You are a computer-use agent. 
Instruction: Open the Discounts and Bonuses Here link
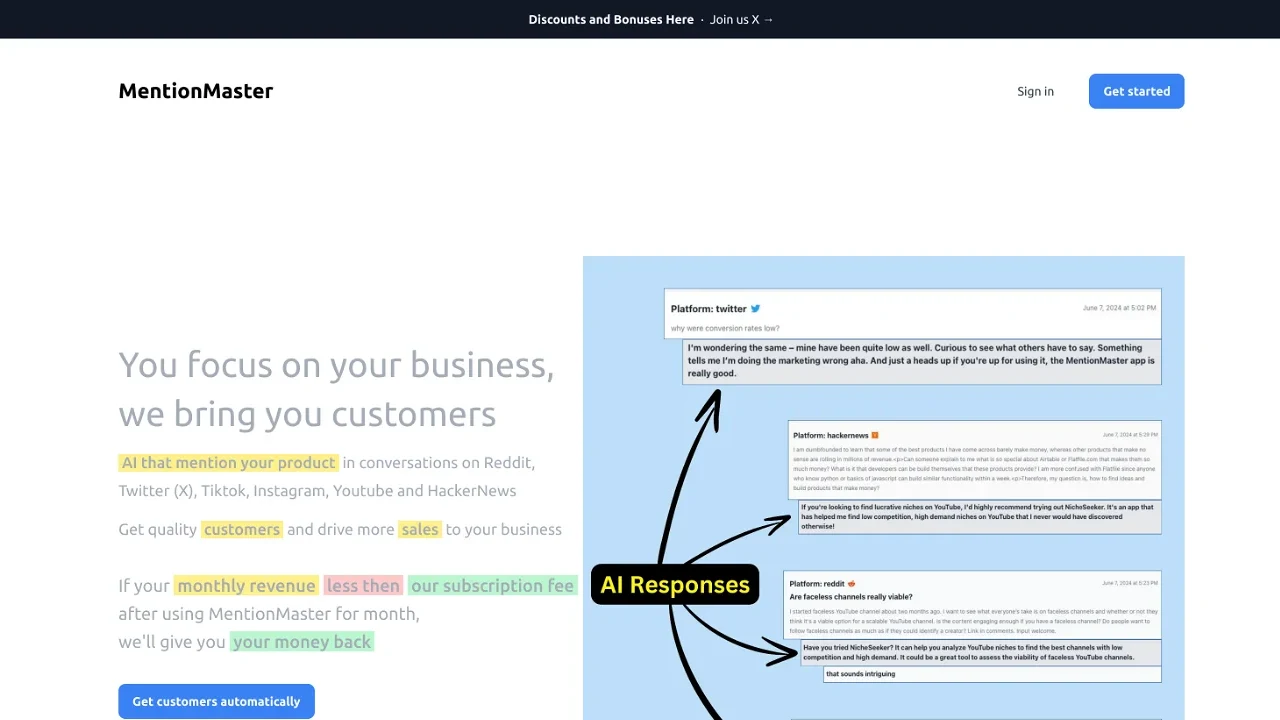(611, 19)
